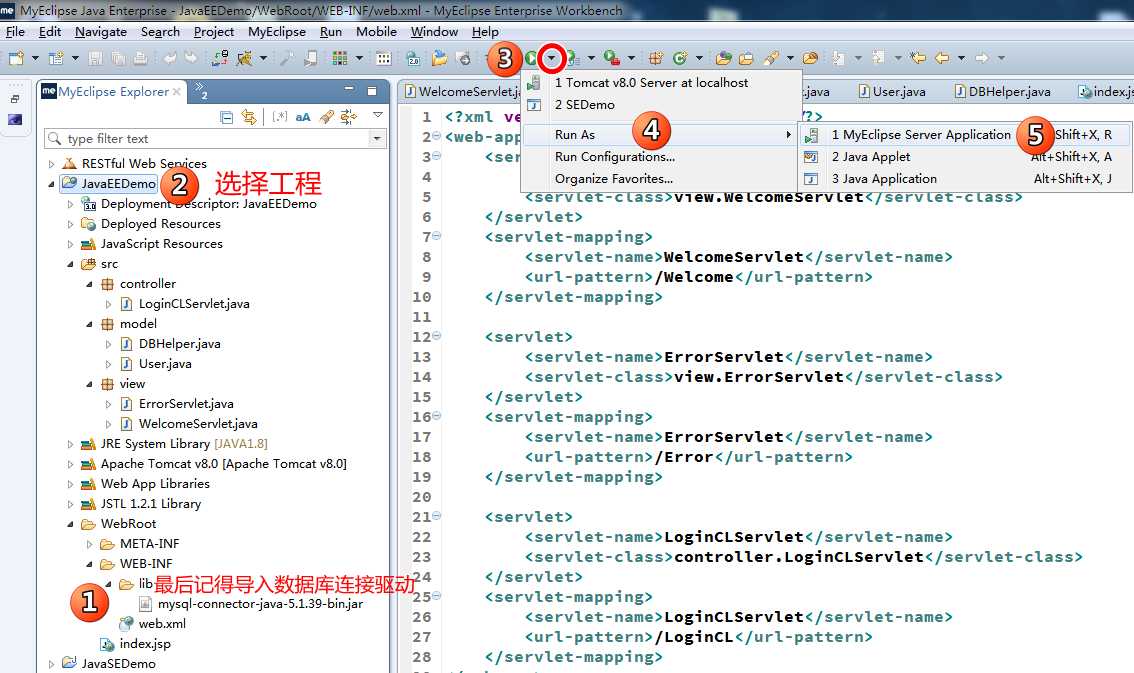The width and height of the screenshot is (1134, 673).
Task: Choose Run As submenu item
Action: [x=662, y=134]
